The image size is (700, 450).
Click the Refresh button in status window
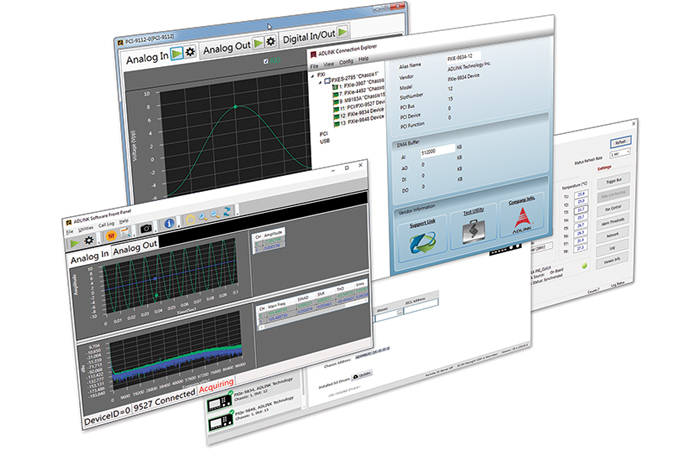point(620,142)
